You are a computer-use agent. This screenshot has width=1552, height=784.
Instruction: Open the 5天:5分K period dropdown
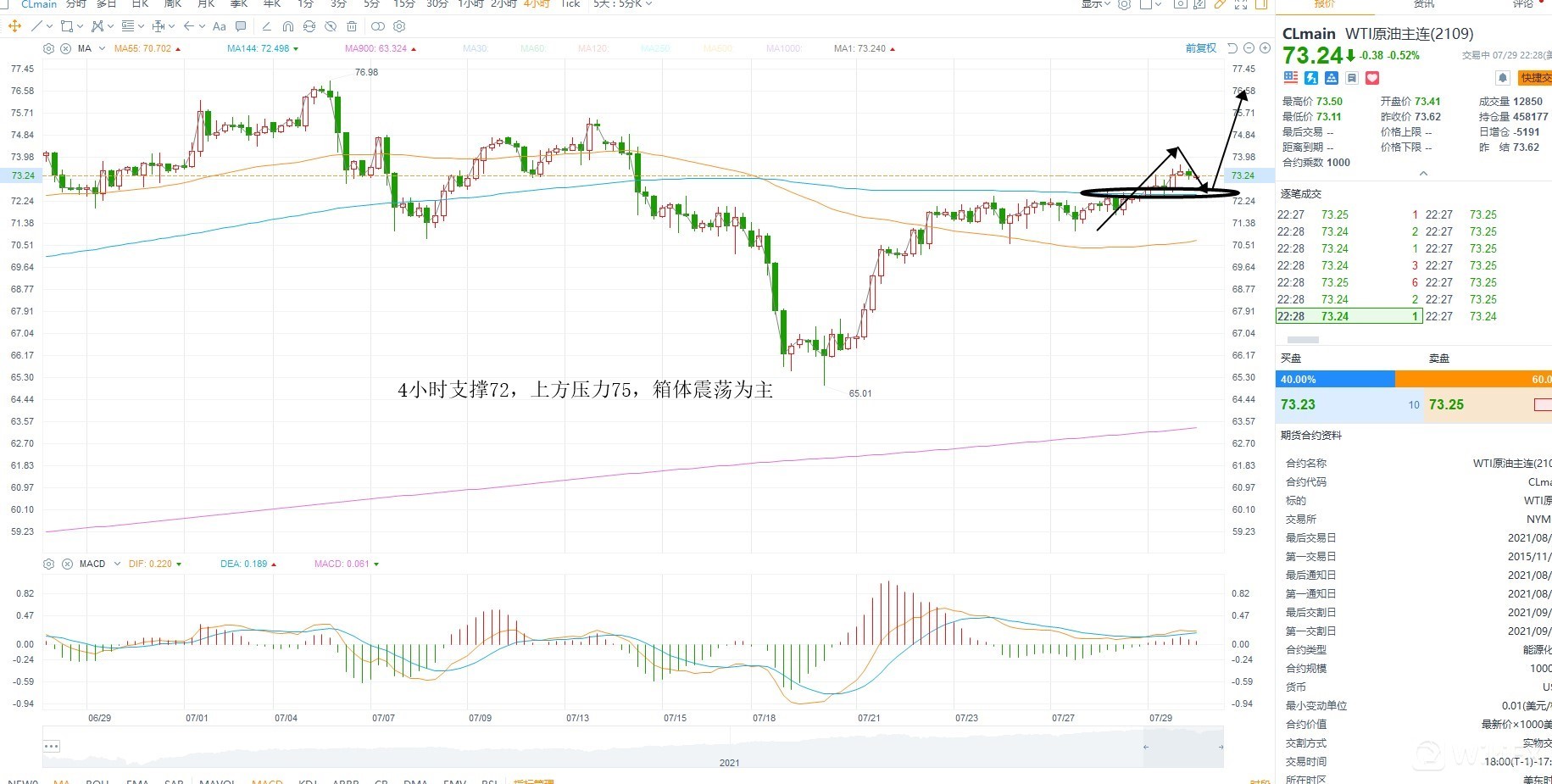click(622, 4)
